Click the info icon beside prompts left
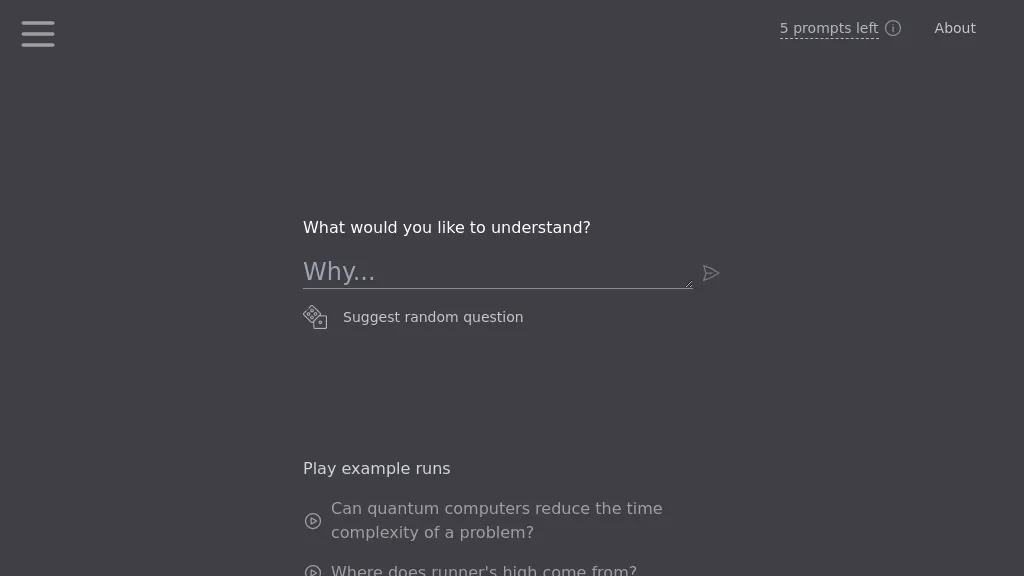 pos(893,28)
